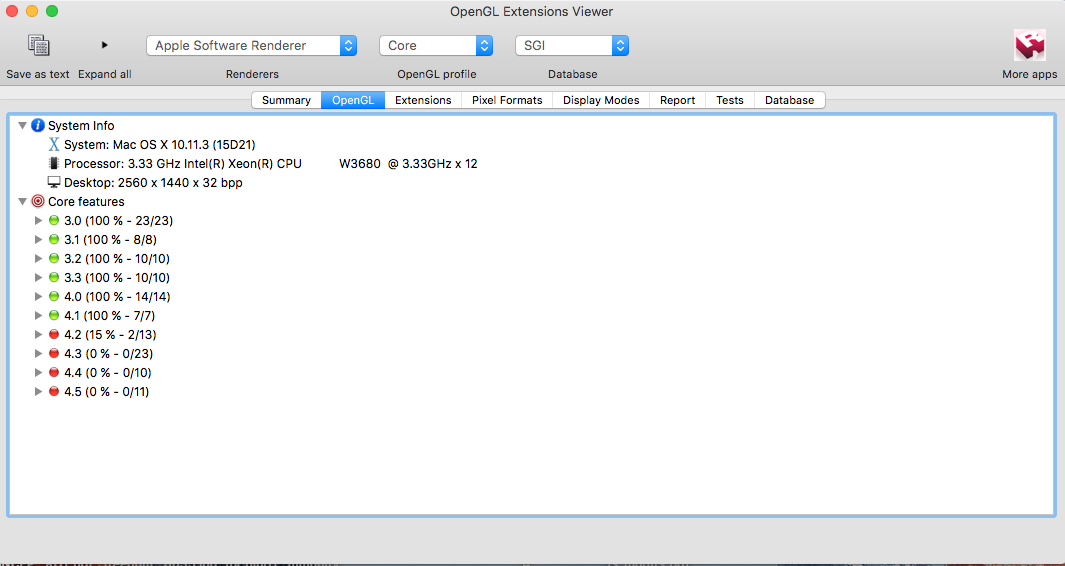The width and height of the screenshot is (1065, 566).
Task: Select '4.2 (15 % - 2/13)' text
Action: pyautogui.click(x=110, y=335)
